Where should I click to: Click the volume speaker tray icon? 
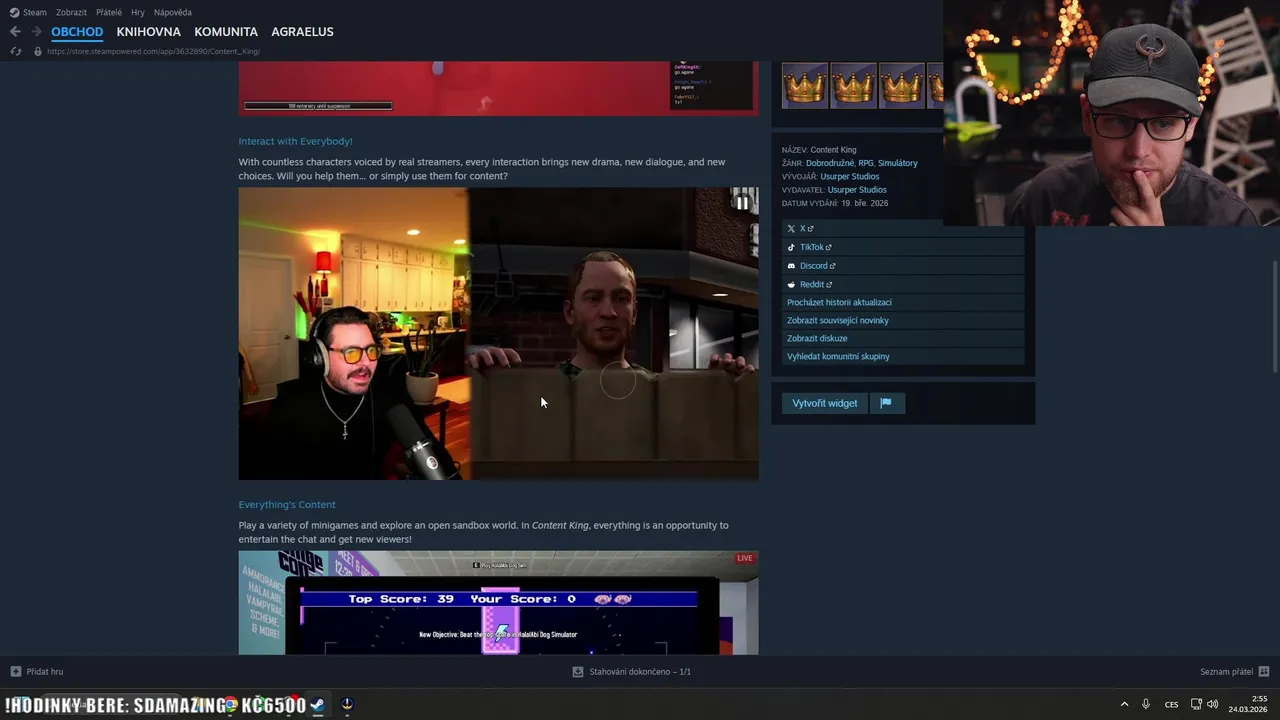tap(1212, 704)
